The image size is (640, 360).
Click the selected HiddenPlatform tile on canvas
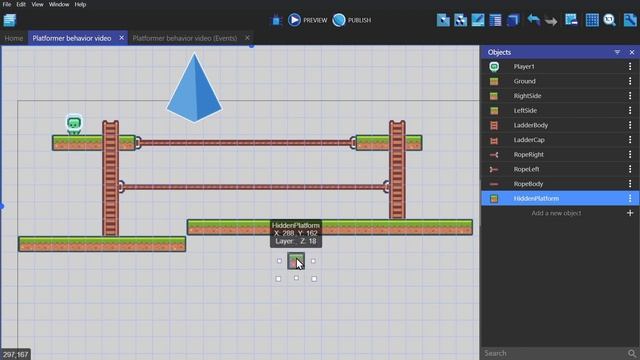tap(296, 261)
